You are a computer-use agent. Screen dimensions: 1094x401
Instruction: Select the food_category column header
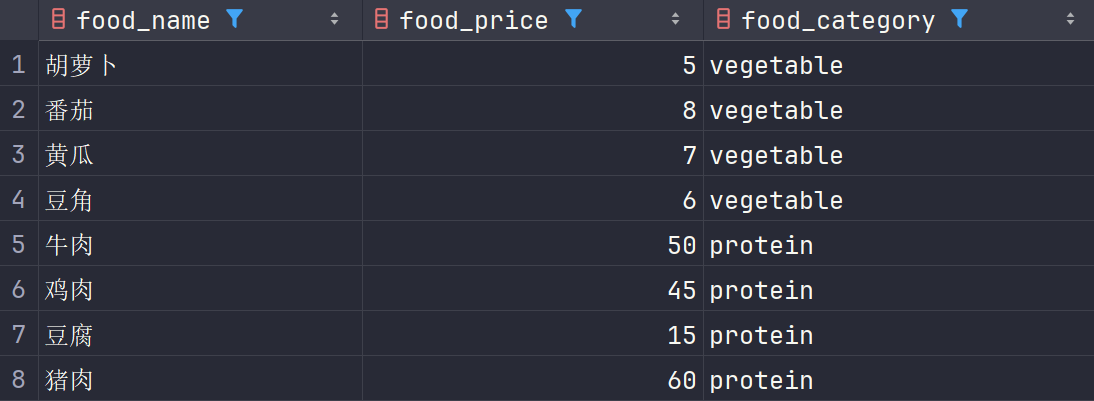pos(838,20)
